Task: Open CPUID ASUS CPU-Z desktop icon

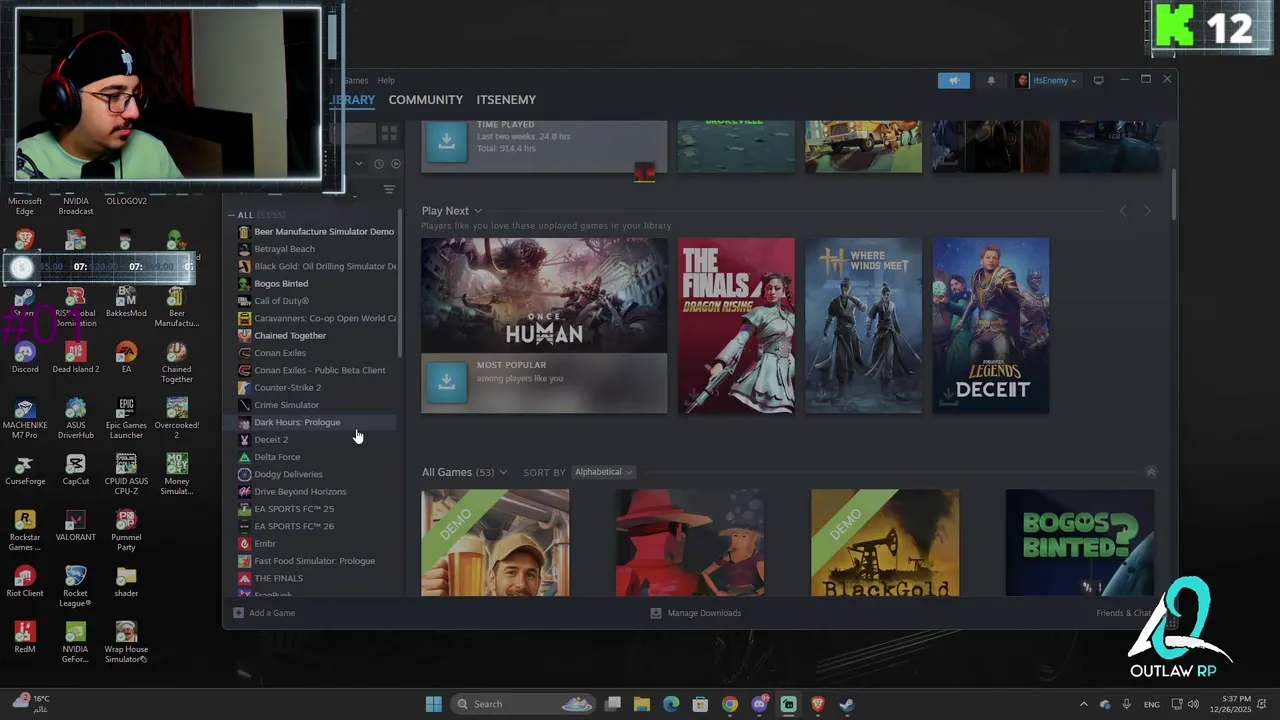Action: click(126, 474)
